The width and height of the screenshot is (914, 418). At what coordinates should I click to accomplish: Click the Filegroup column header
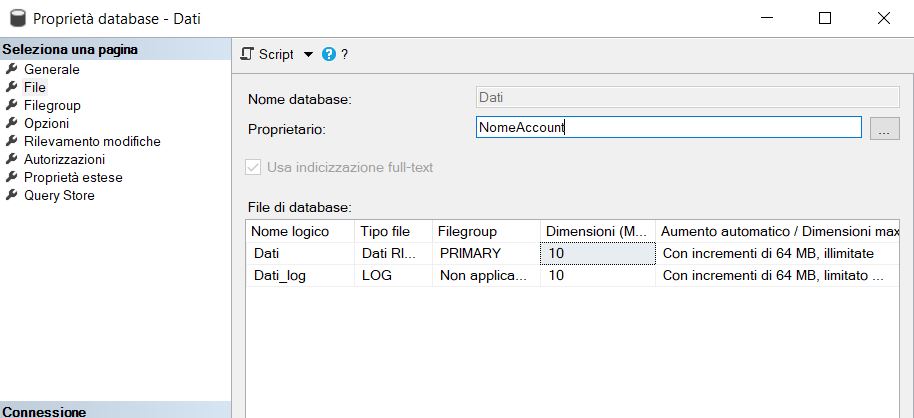[x=468, y=232]
